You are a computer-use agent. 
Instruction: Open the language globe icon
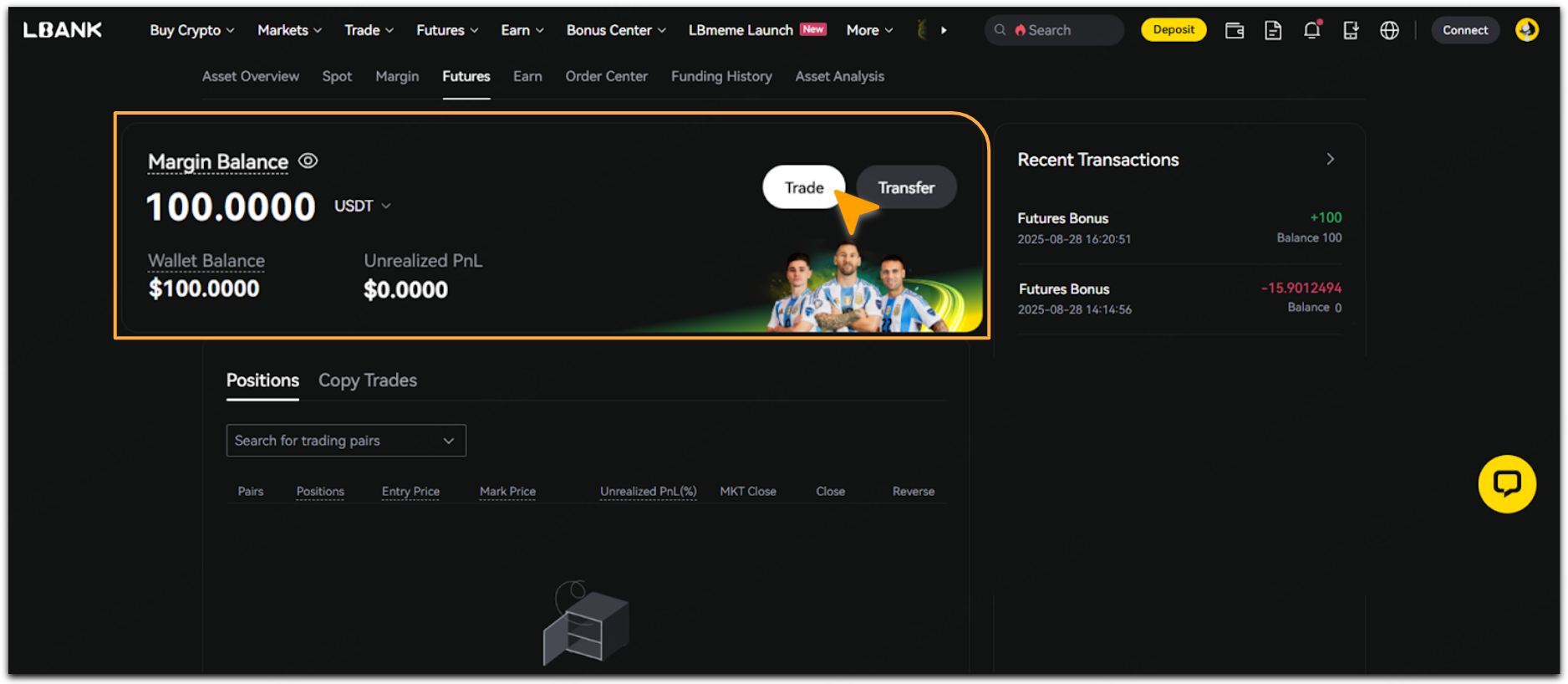click(x=1388, y=31)
